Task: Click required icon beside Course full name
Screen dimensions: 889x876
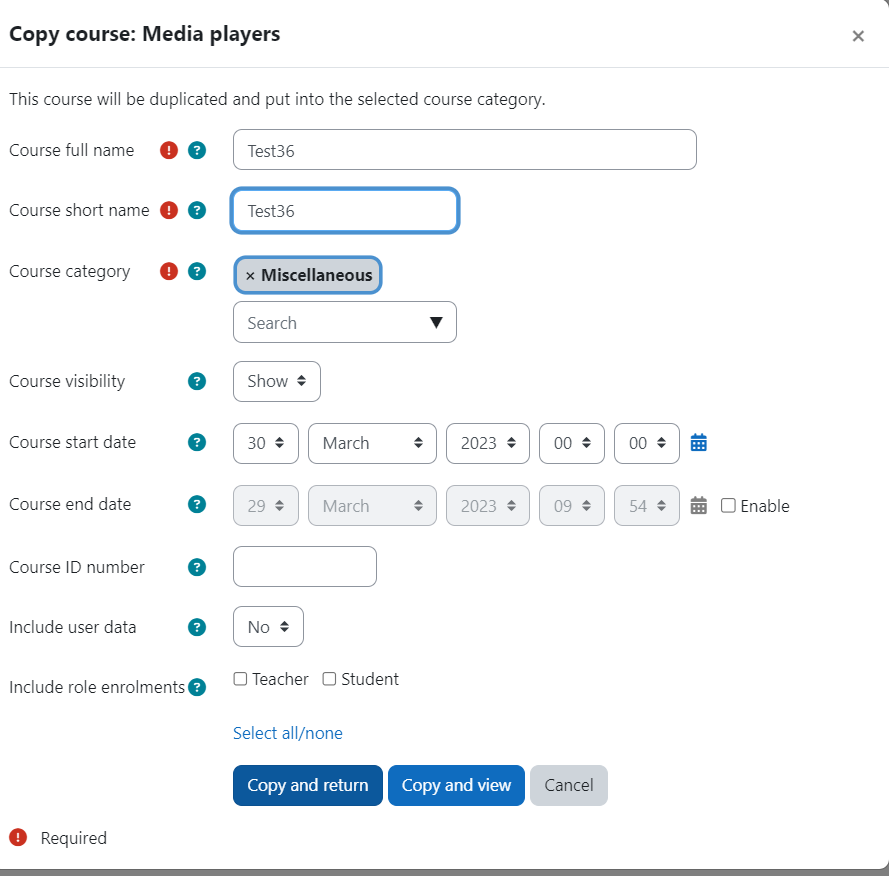Action: 169,150
